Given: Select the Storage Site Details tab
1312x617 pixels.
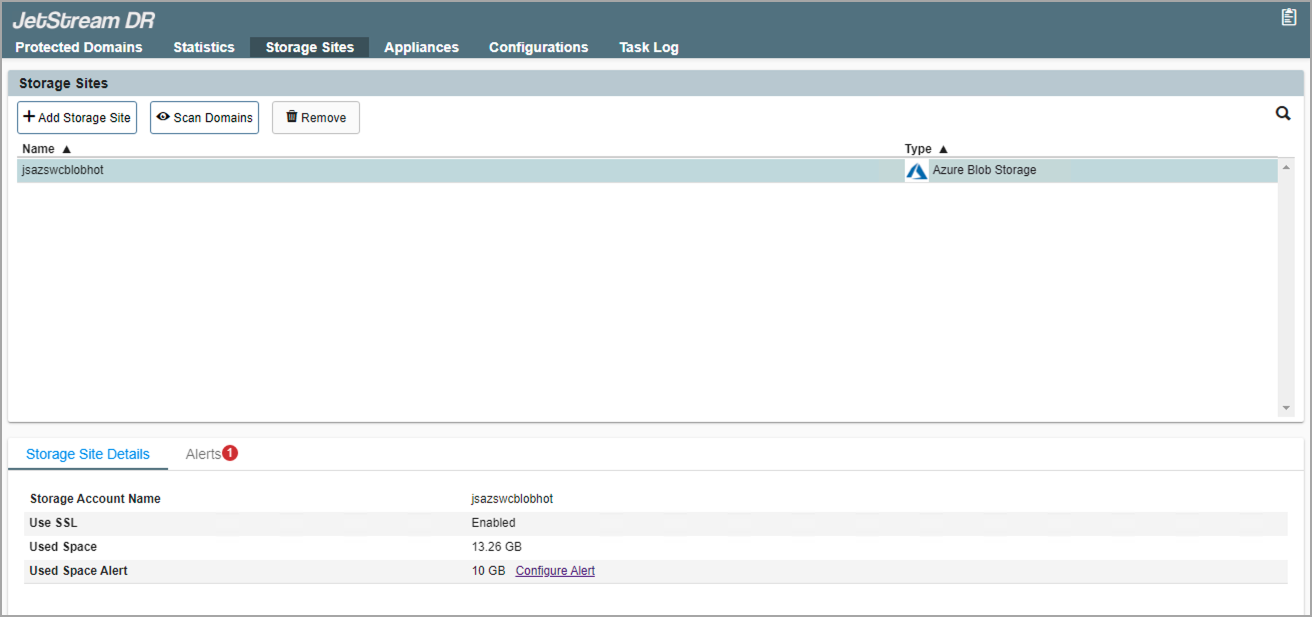Looking at the screenshot, I should pyautogui.click(x=88, y=454).
